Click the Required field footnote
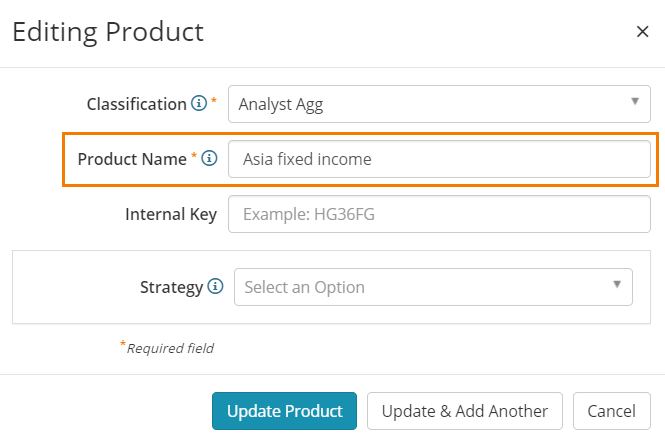665x445 pixels. tap(167, 347)
